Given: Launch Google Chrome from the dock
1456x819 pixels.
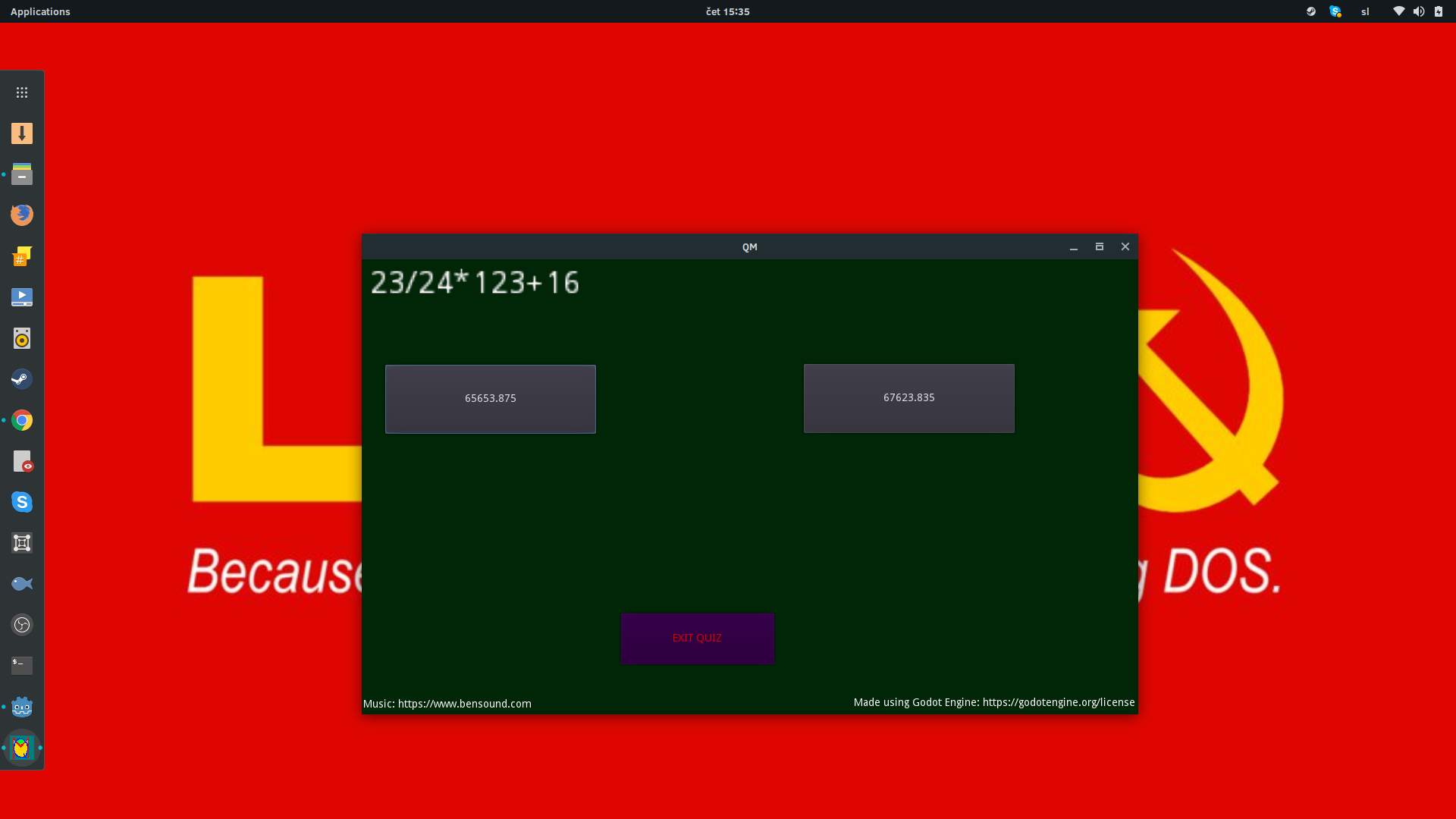Looking at the screenshot, I should (x=22, y=420).
